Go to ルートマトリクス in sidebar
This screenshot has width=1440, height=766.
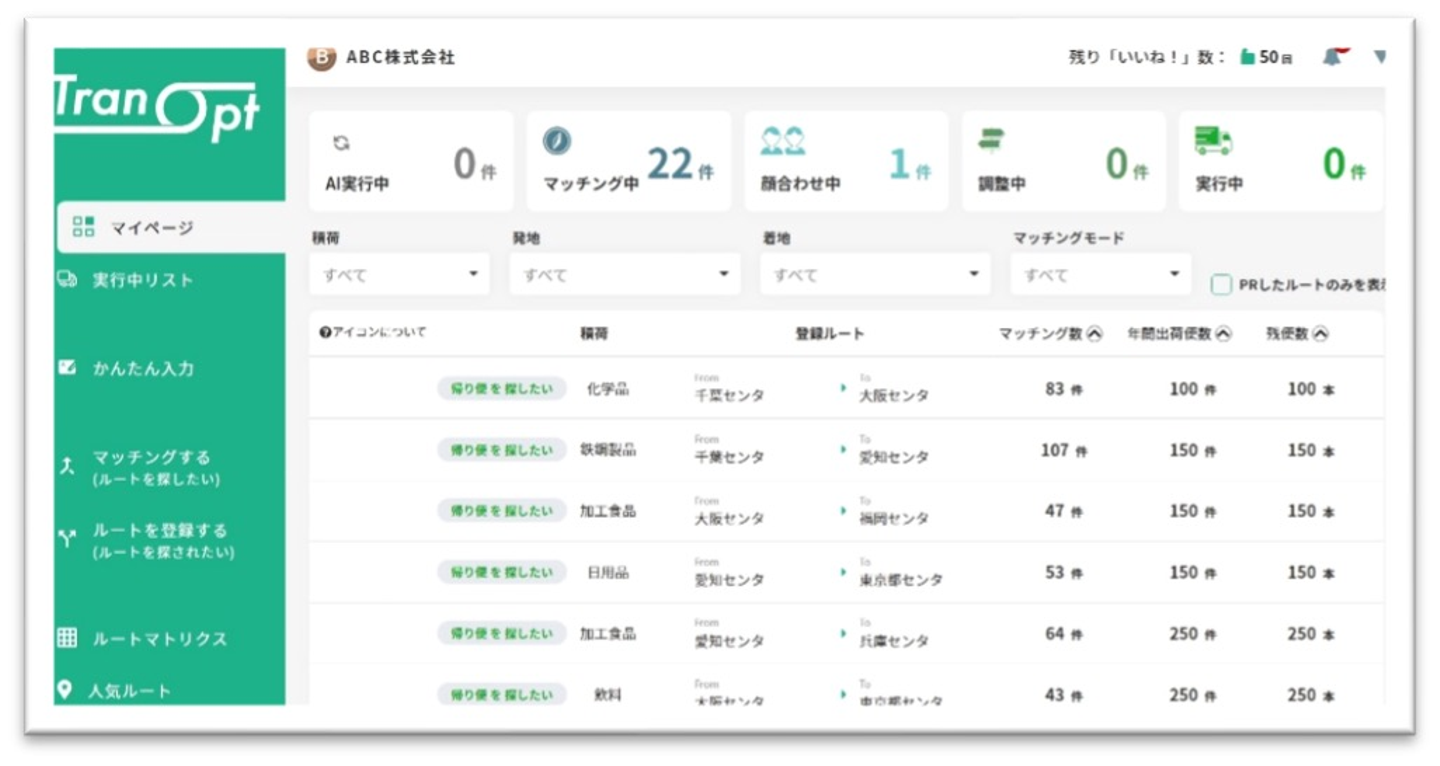159,638
